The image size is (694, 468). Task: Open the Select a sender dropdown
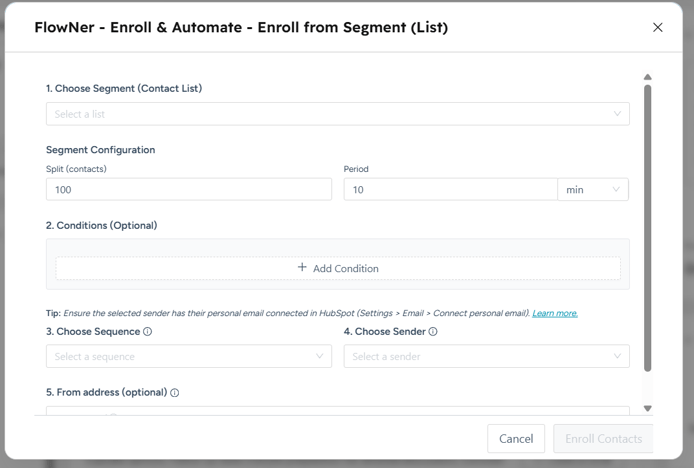(x=486, y=356)
